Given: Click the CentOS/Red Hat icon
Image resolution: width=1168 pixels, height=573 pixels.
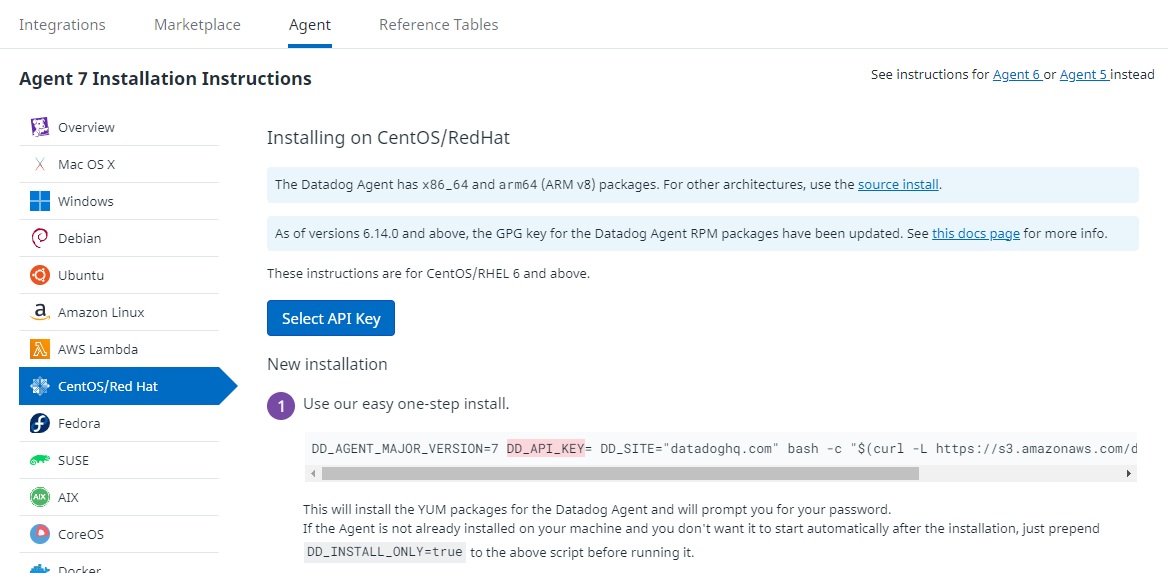Looking at the screenshot, I should [39, 386].
